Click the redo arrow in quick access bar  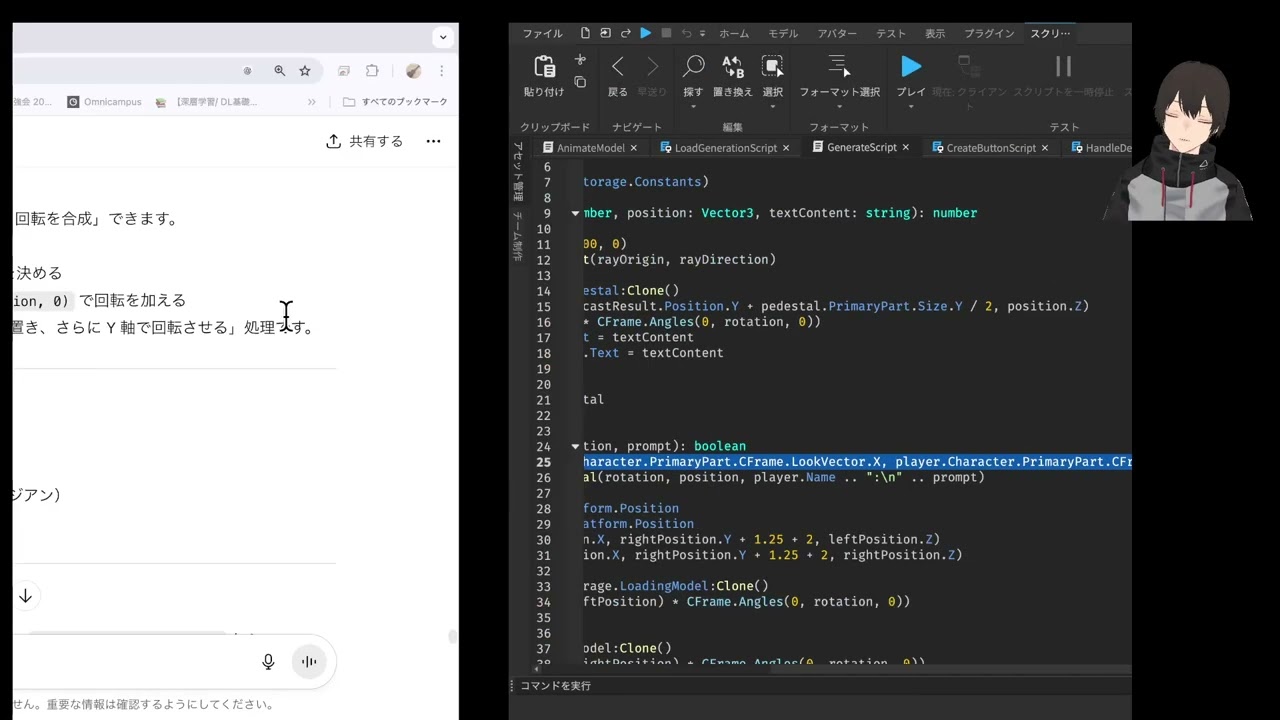pos(625,33)
